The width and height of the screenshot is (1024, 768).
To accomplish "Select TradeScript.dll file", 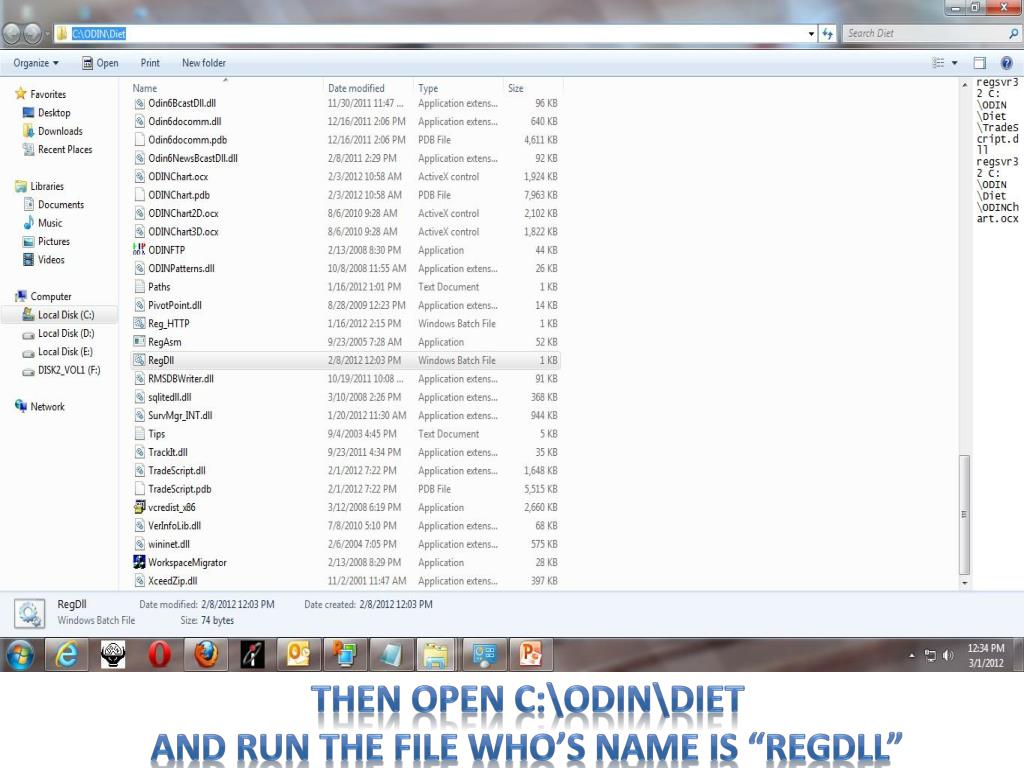I will pyautogui.click(x=345, y=470).
